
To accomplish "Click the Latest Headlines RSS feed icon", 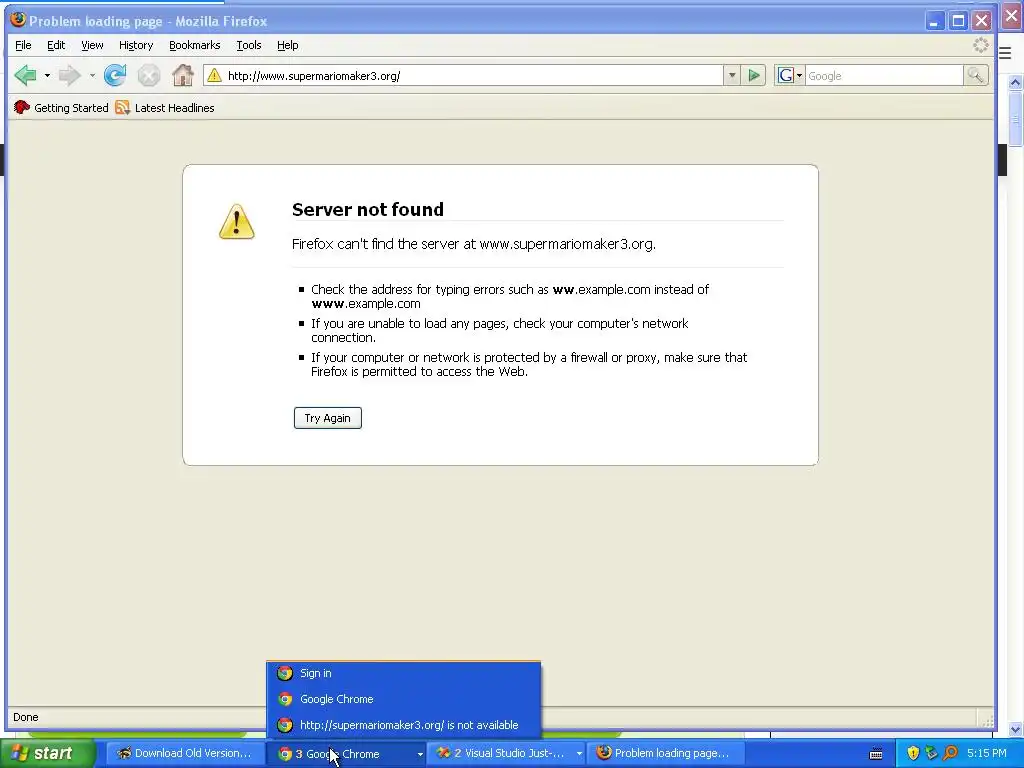I will click(x=122, y=108).
